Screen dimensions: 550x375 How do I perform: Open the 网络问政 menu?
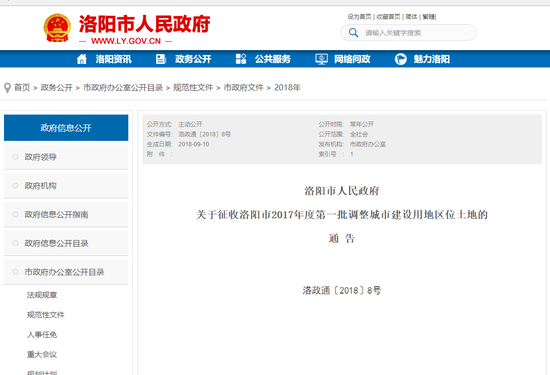coord(352,59)
